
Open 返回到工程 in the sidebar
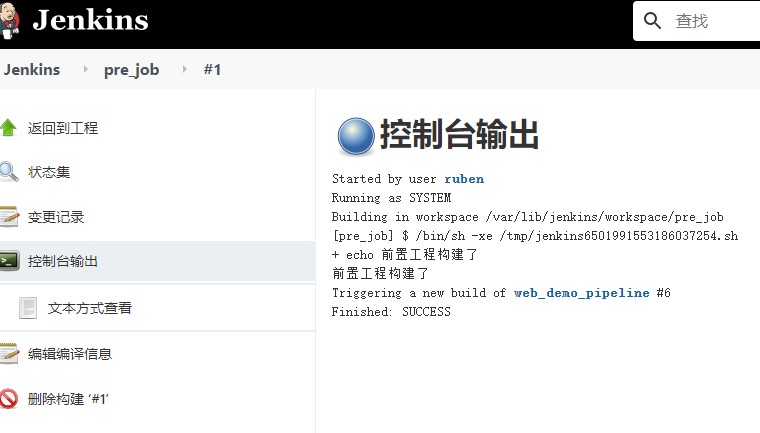[x=63, y=128]
